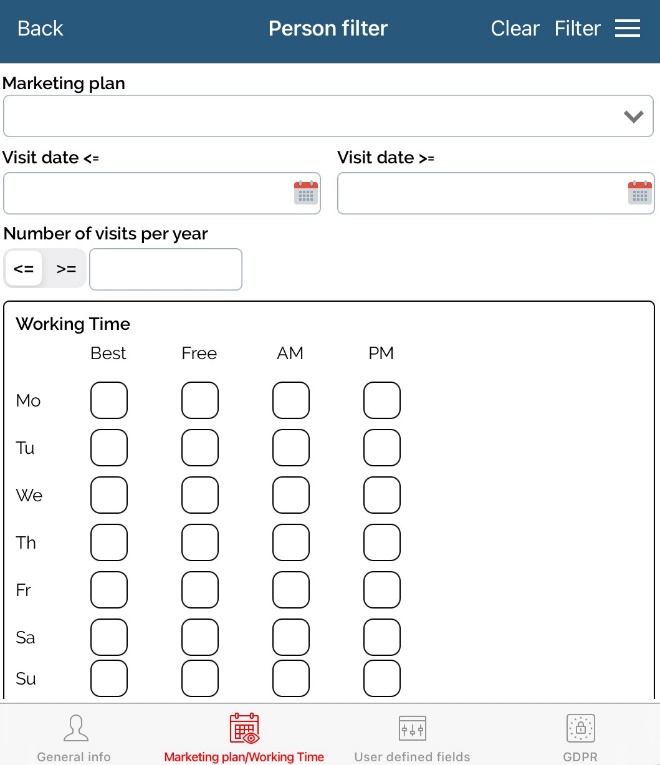Check the Friday PM checkbox

click(x=382, y=590)
